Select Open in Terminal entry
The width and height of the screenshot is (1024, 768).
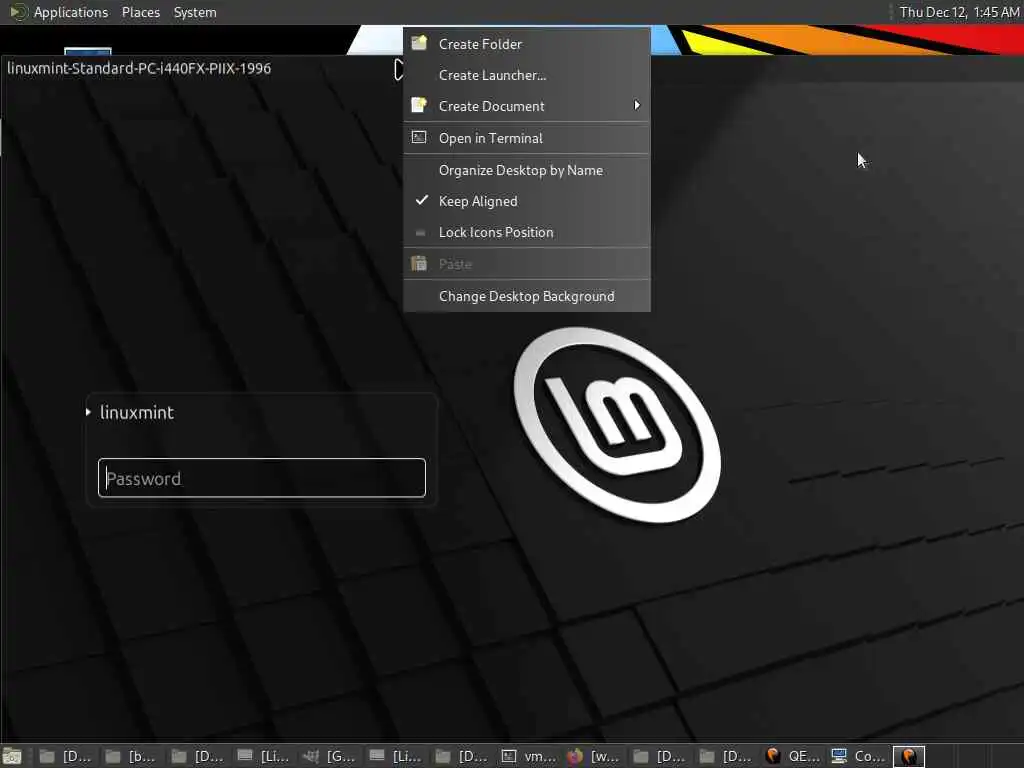(x=526, y=138)
